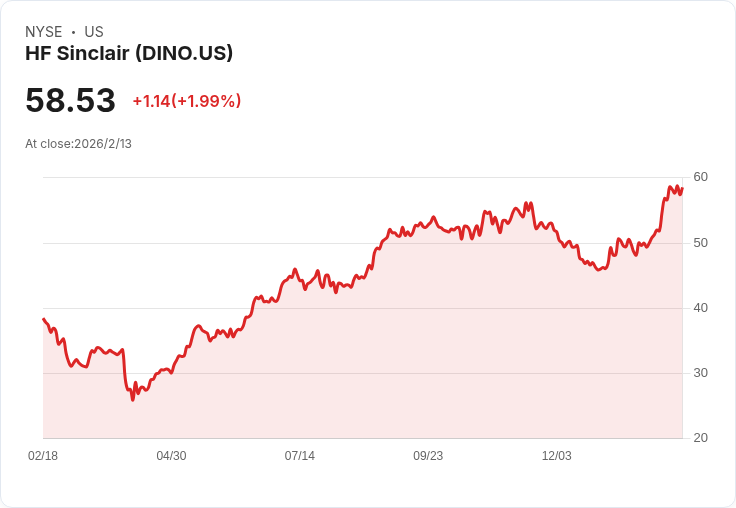Click the latest endpoint of the price line
The height and width of the screenshot is (508, 736).
[682, 188]
